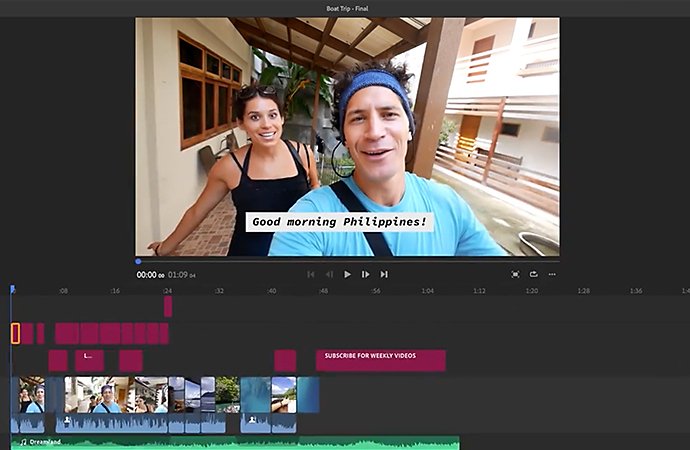690x450 pixels.
Task: Click the :32 mark on the time ruler
Action: point(219,291)
